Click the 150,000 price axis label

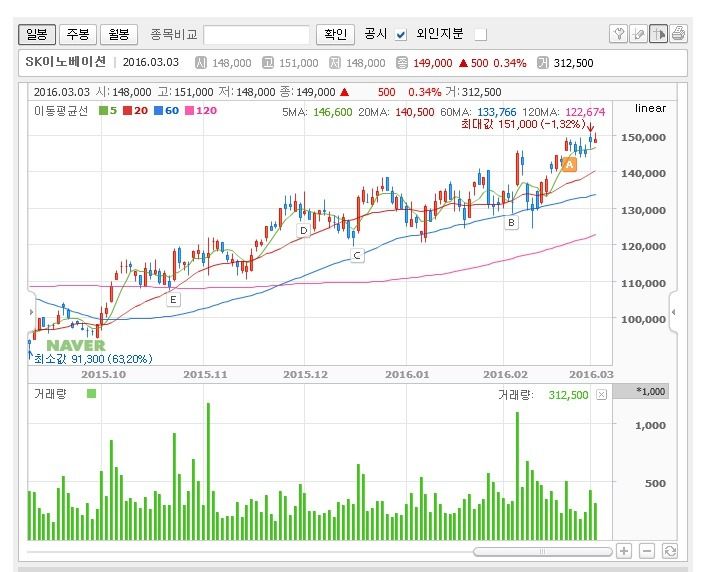pos(643,137)
